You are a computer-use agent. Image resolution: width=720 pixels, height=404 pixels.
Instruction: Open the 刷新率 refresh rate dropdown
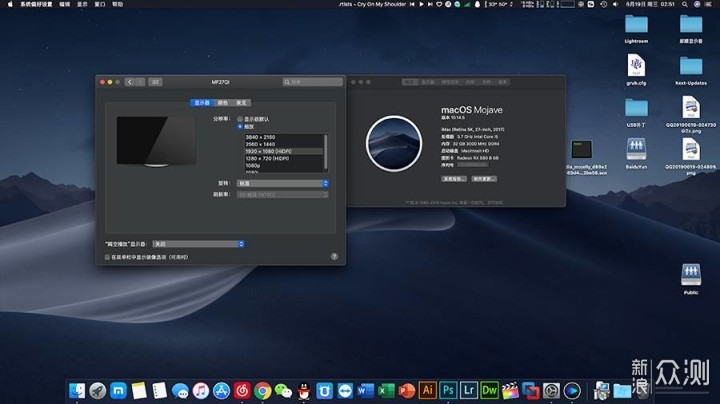(283, 195)
